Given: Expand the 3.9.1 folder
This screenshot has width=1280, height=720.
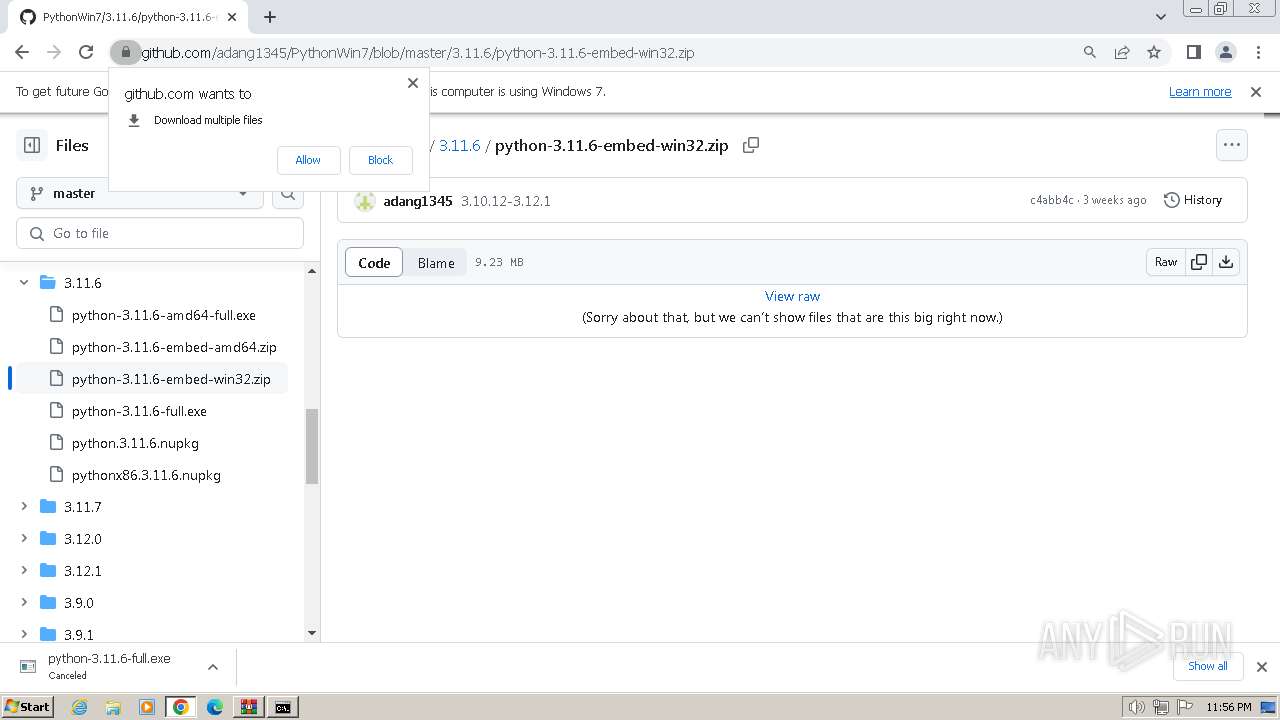Looking at the screenshot, I should coord(24,634).
